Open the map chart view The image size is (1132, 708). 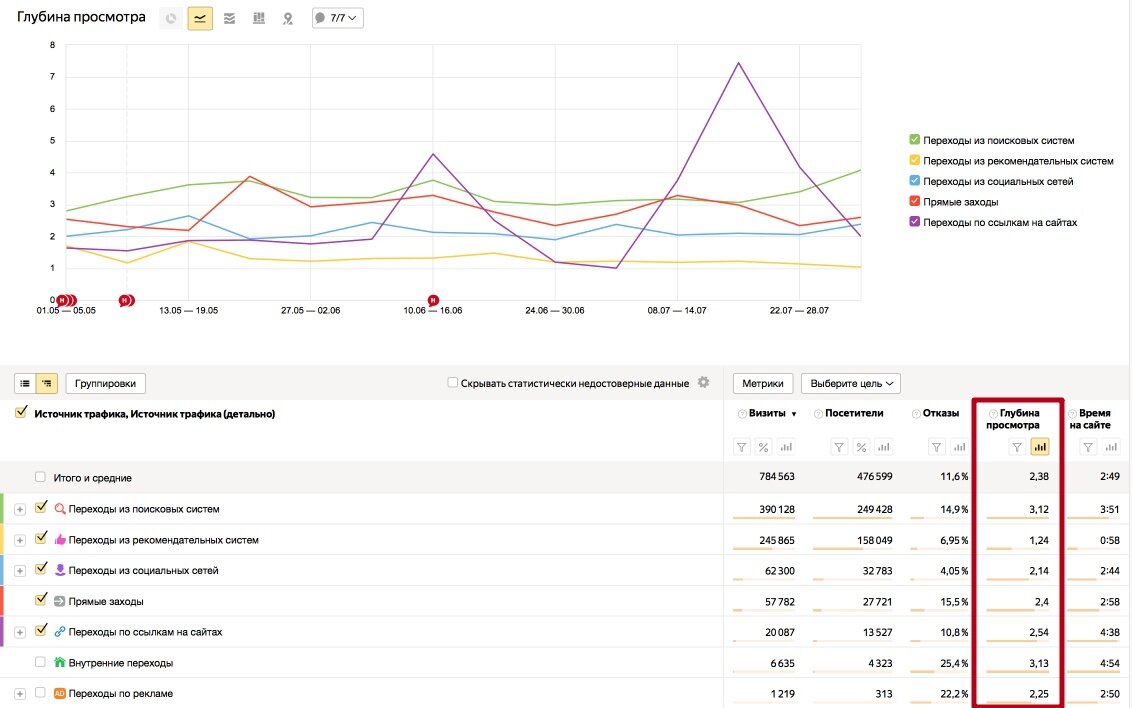tap(288, 18)
